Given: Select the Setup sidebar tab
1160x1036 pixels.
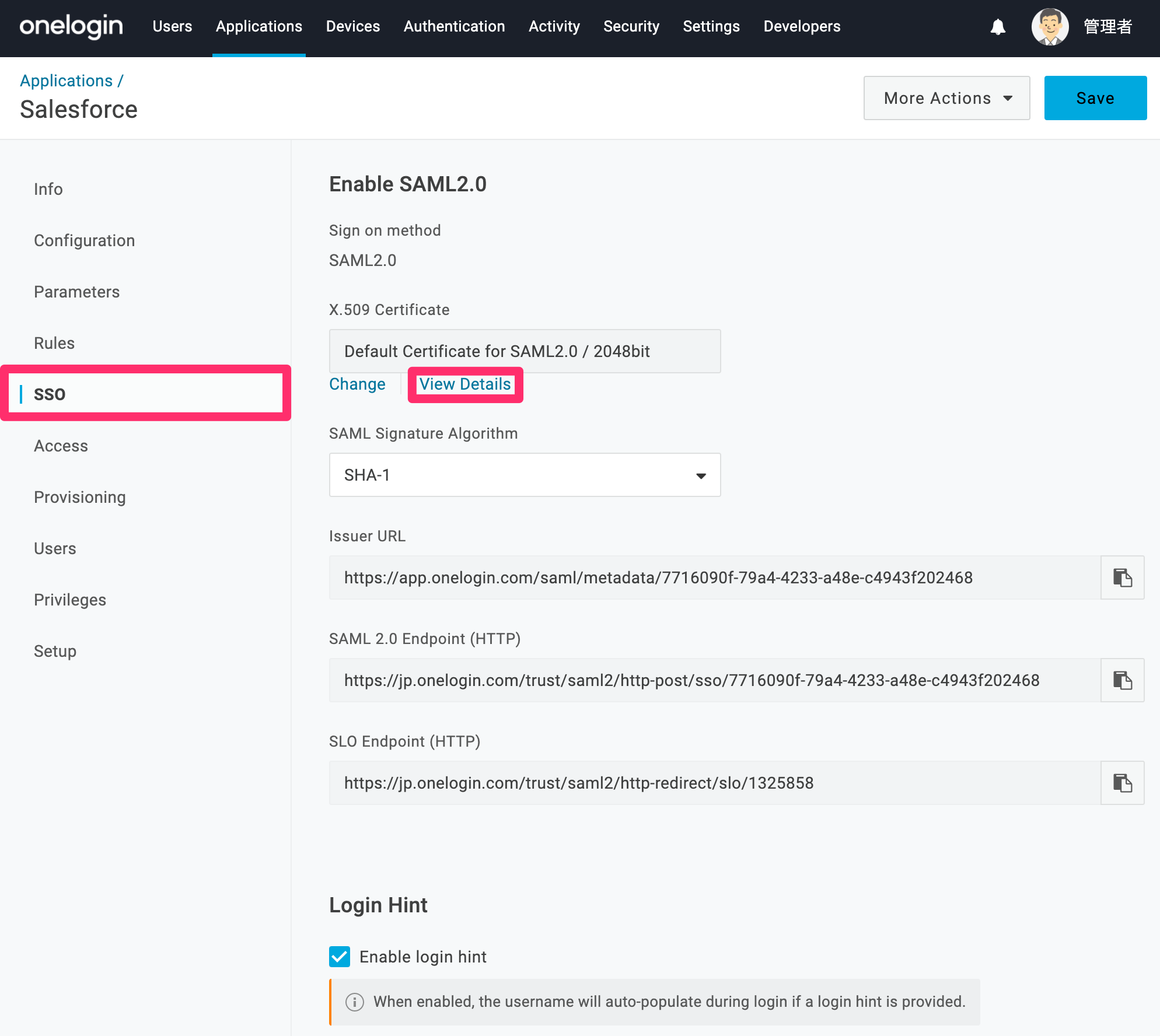Looking at the screenshot, I should tap(55, 651).
